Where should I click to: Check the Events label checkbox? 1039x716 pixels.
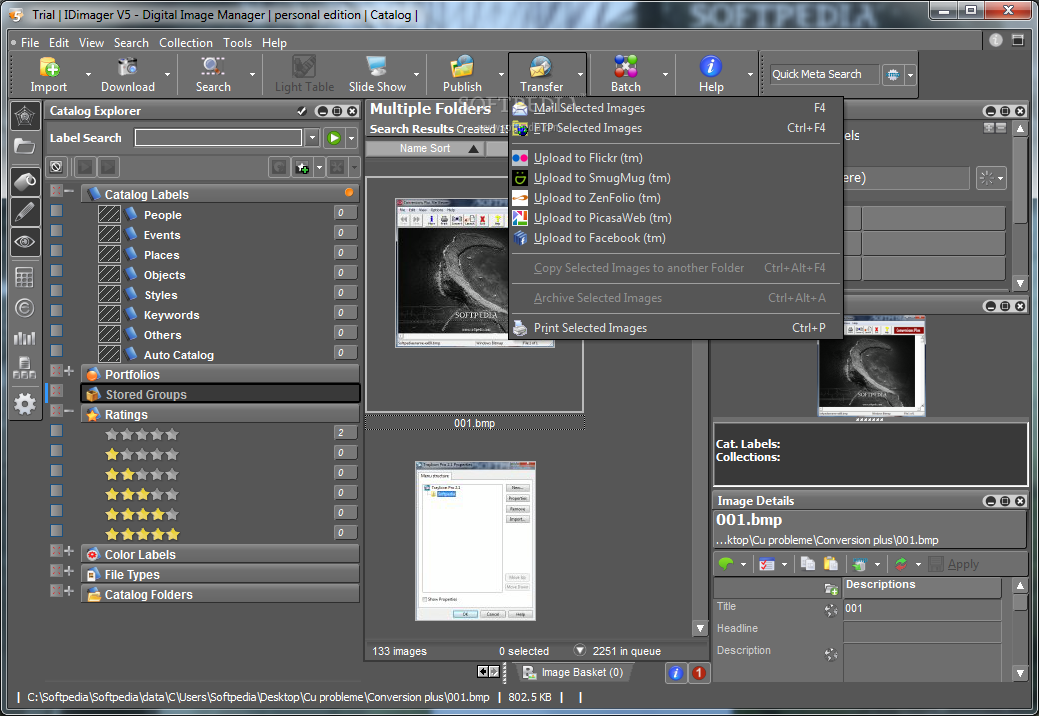point(57,230)
